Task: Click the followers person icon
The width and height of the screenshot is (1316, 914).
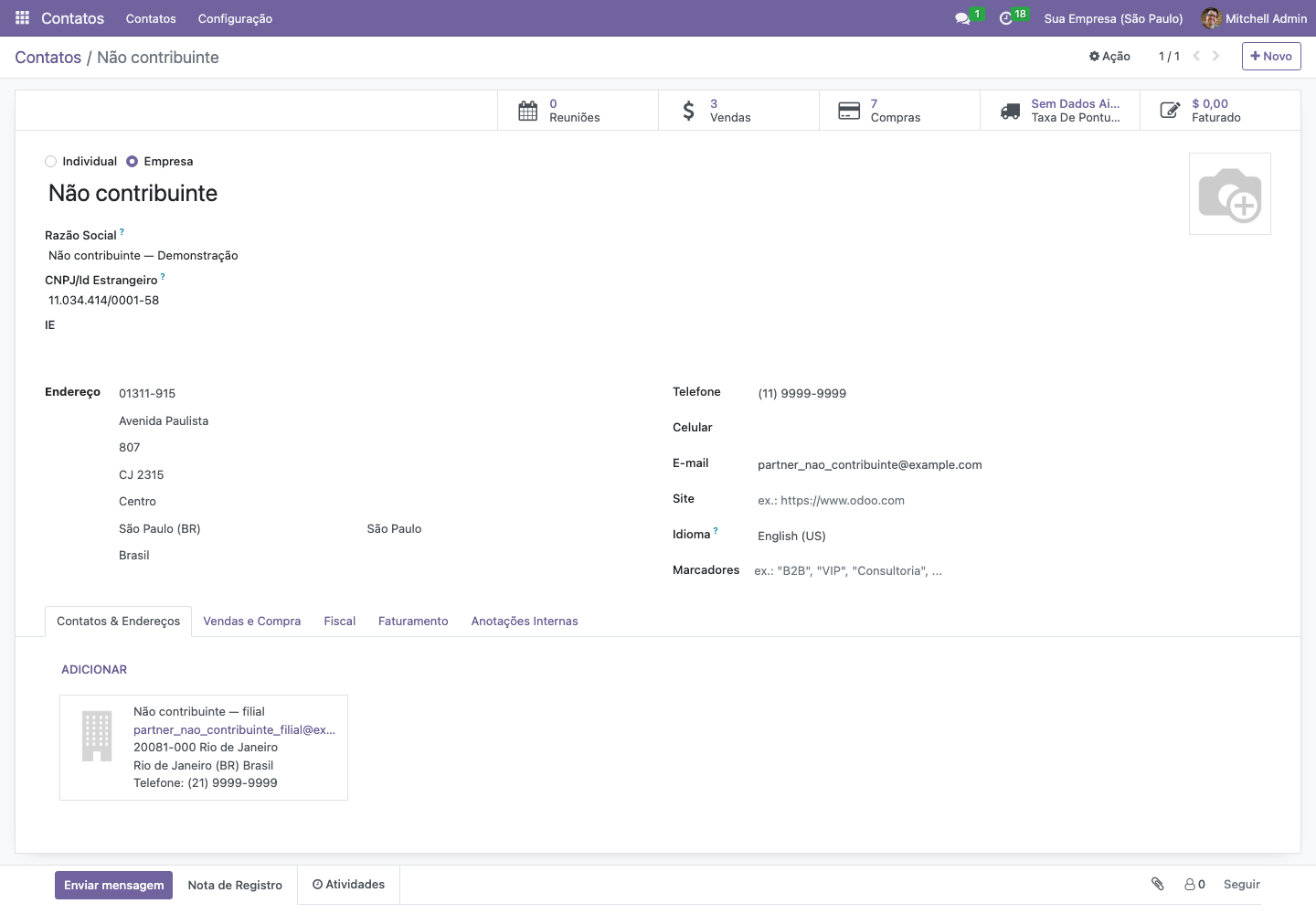Action: click(1190, 884)
